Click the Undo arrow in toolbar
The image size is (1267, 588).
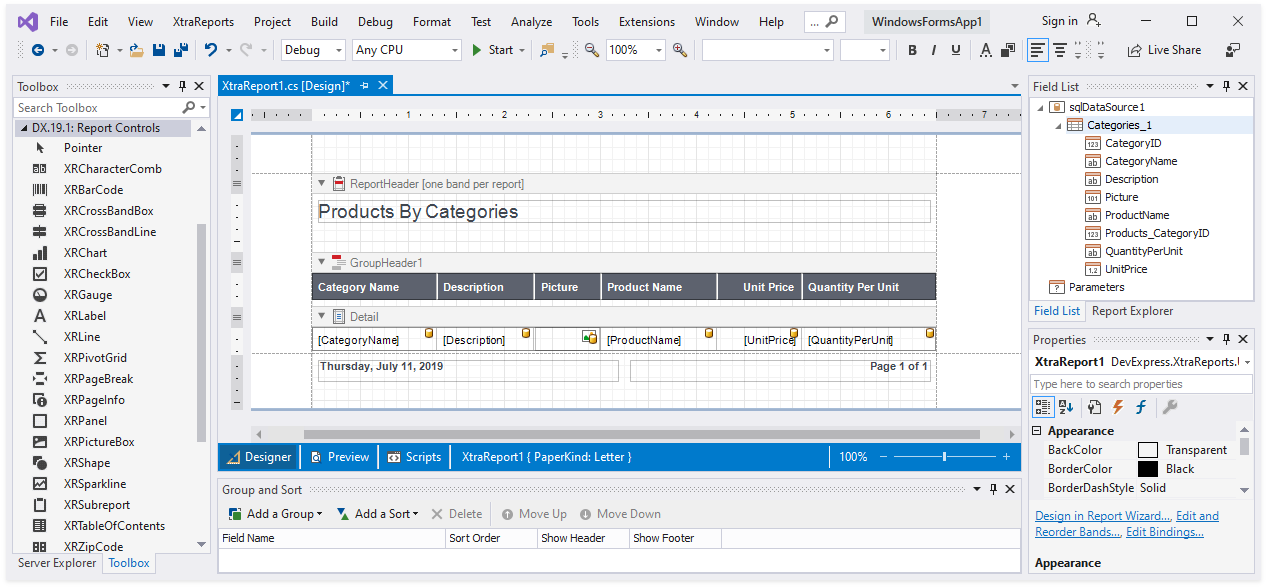coord(211,50)
